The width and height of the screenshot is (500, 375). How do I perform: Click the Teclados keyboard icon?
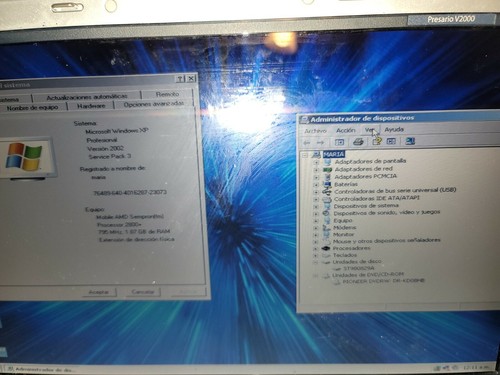point(326,255)
